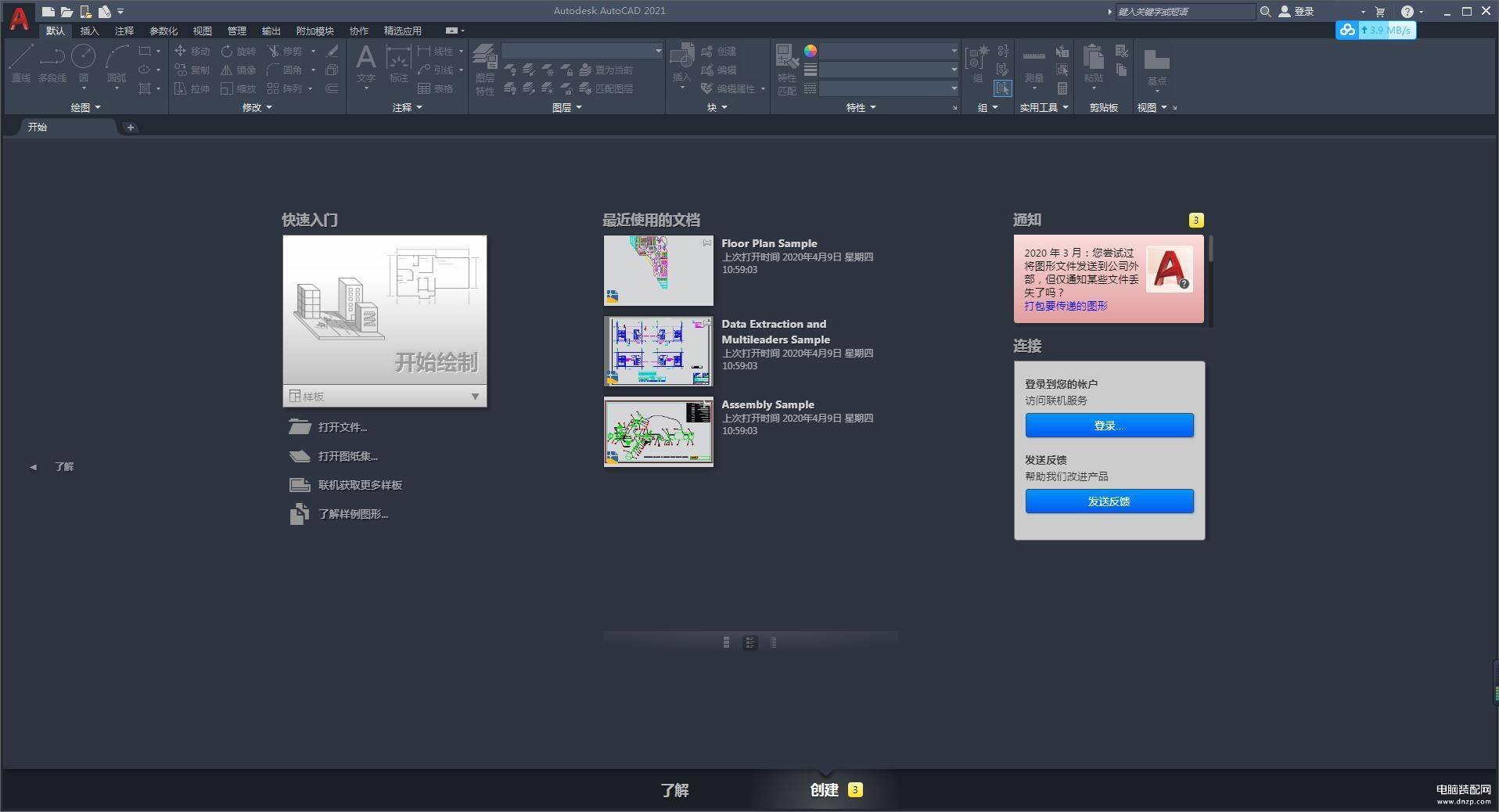Click Explore Sample Drawings (了解样例图形...)
1499x812 pixels.
[339, 514]
